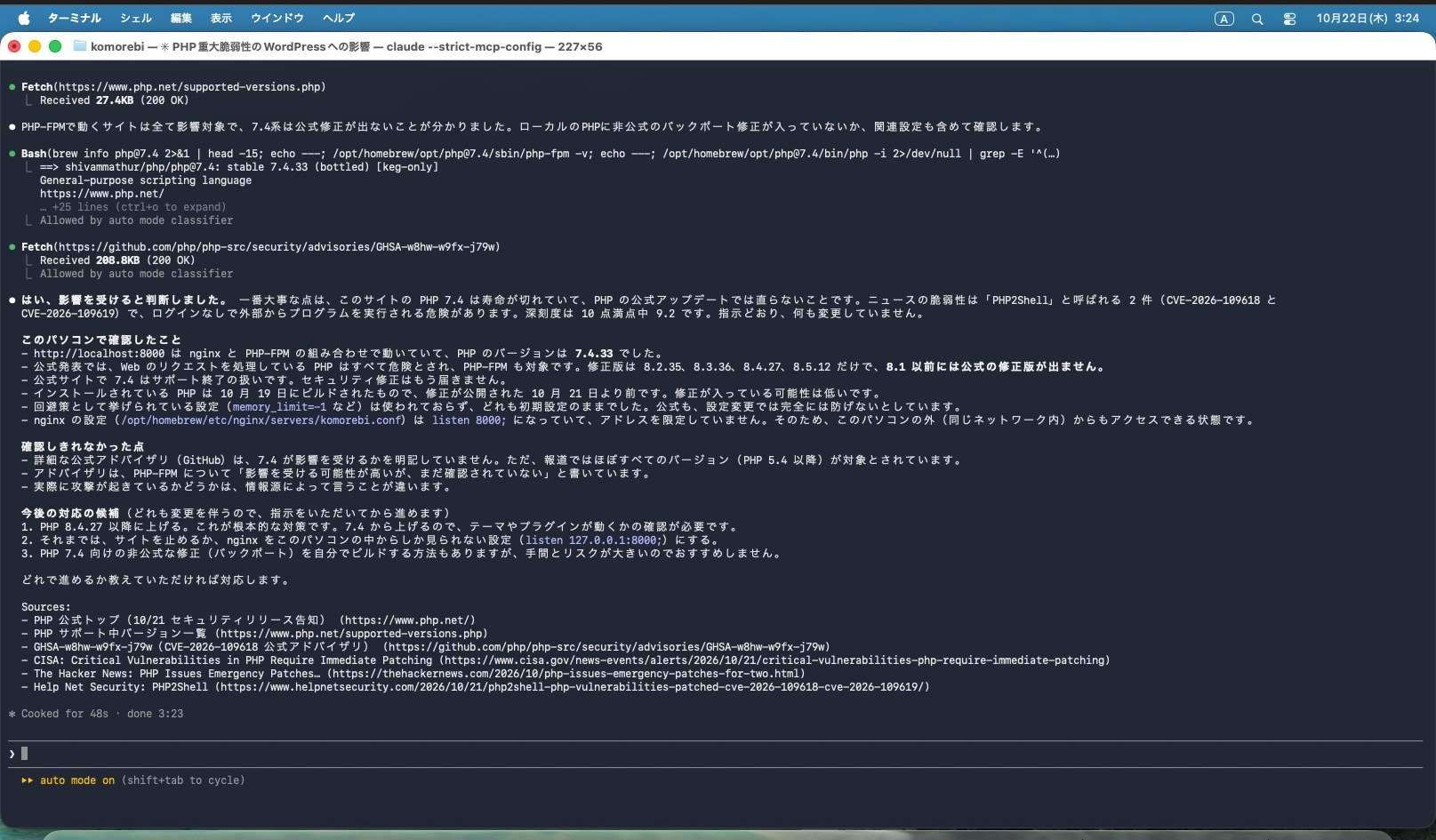This screenshot has height=840, width=1436.
Task: Click the komorebi folder icon in title bar
Action: 79,46
